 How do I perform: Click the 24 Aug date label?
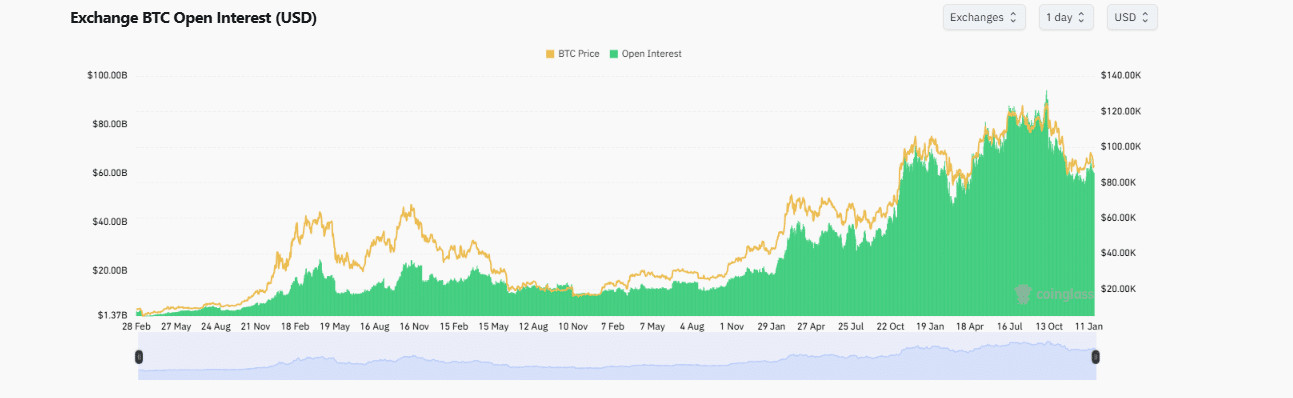(x=216, y=326)
